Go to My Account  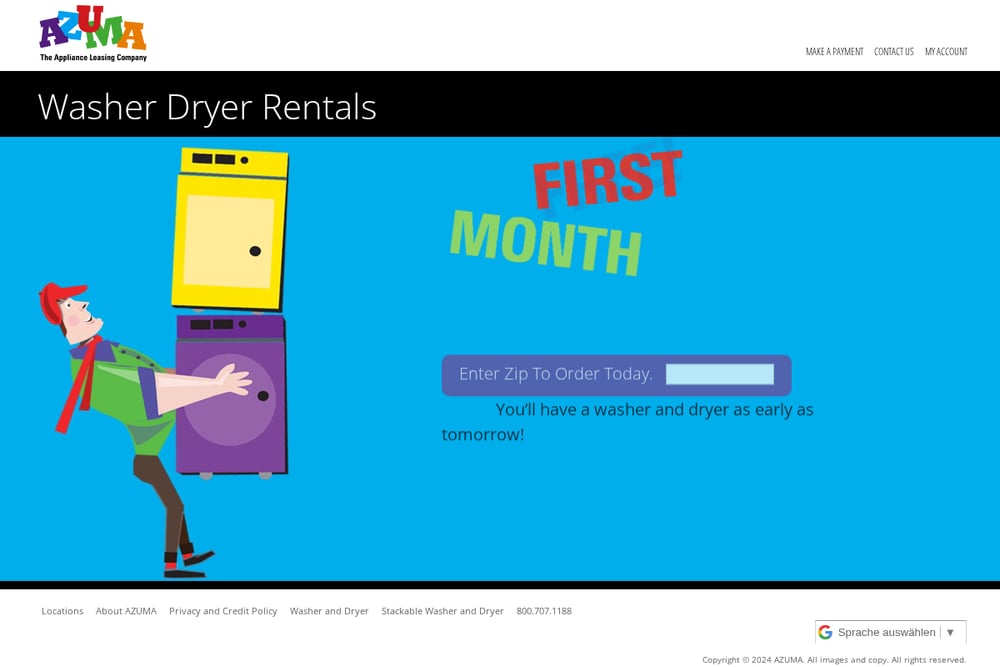tap(946, 52)
